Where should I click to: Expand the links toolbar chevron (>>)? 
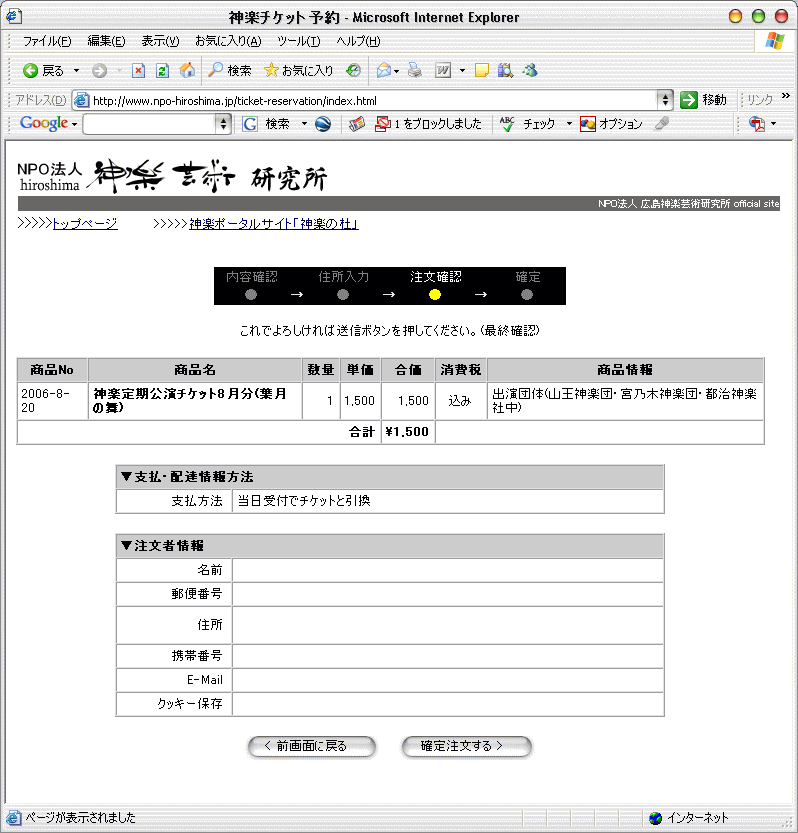coord(786,96)
